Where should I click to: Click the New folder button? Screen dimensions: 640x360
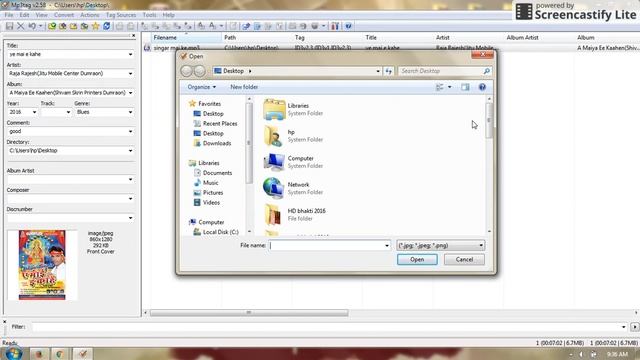point(244,87)
